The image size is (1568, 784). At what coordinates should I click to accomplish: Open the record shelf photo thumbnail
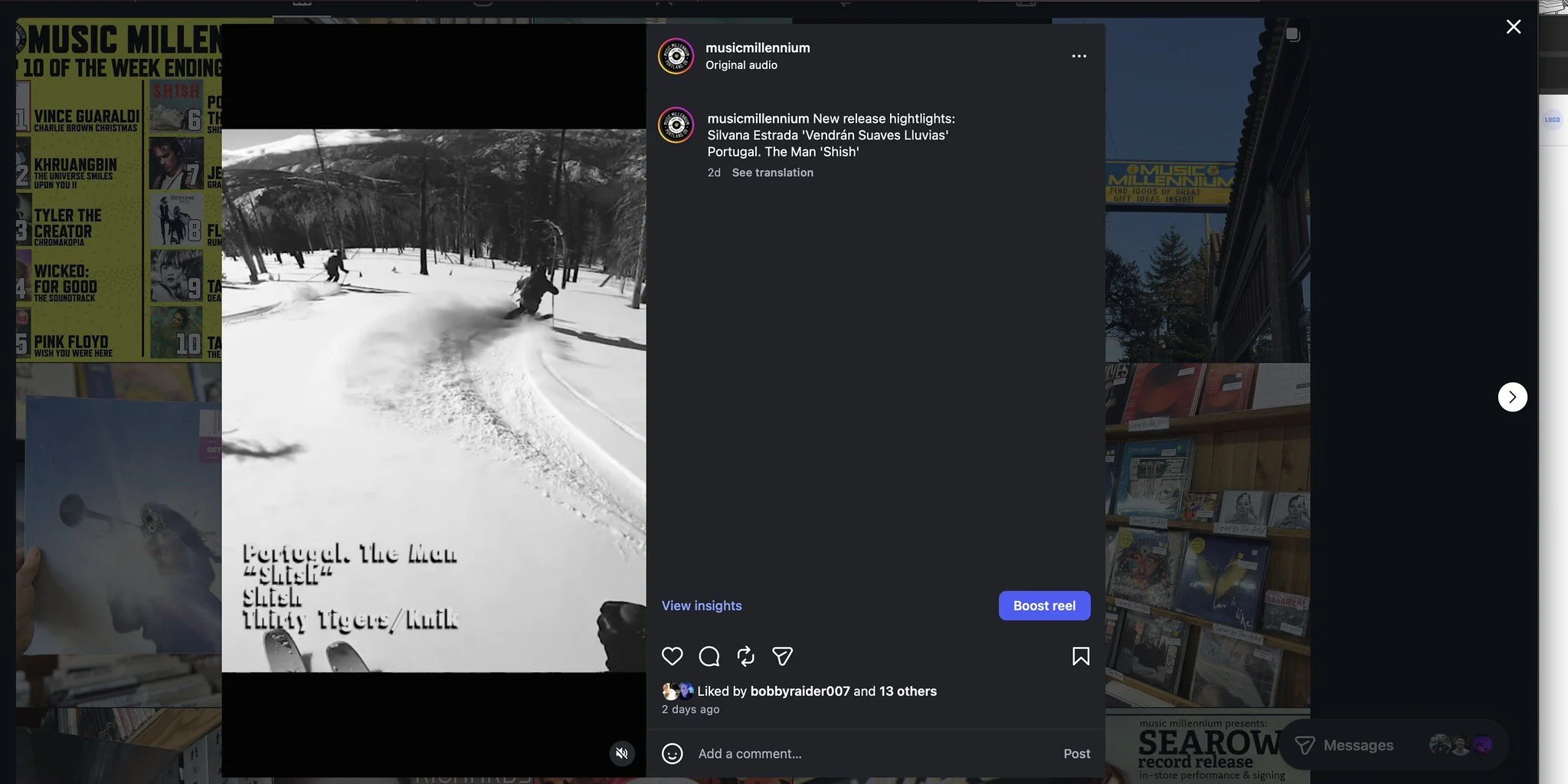[1207, 535]
